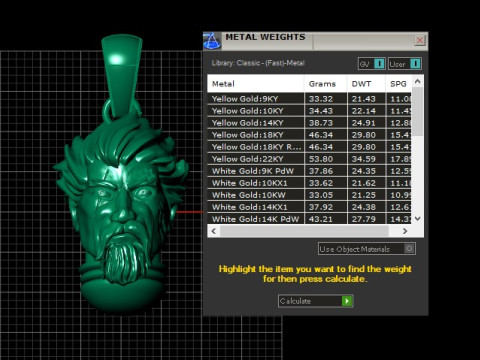Select the White Gold:10KX1 row
Screen dimensions: 480x360
(x=309, y=183)
